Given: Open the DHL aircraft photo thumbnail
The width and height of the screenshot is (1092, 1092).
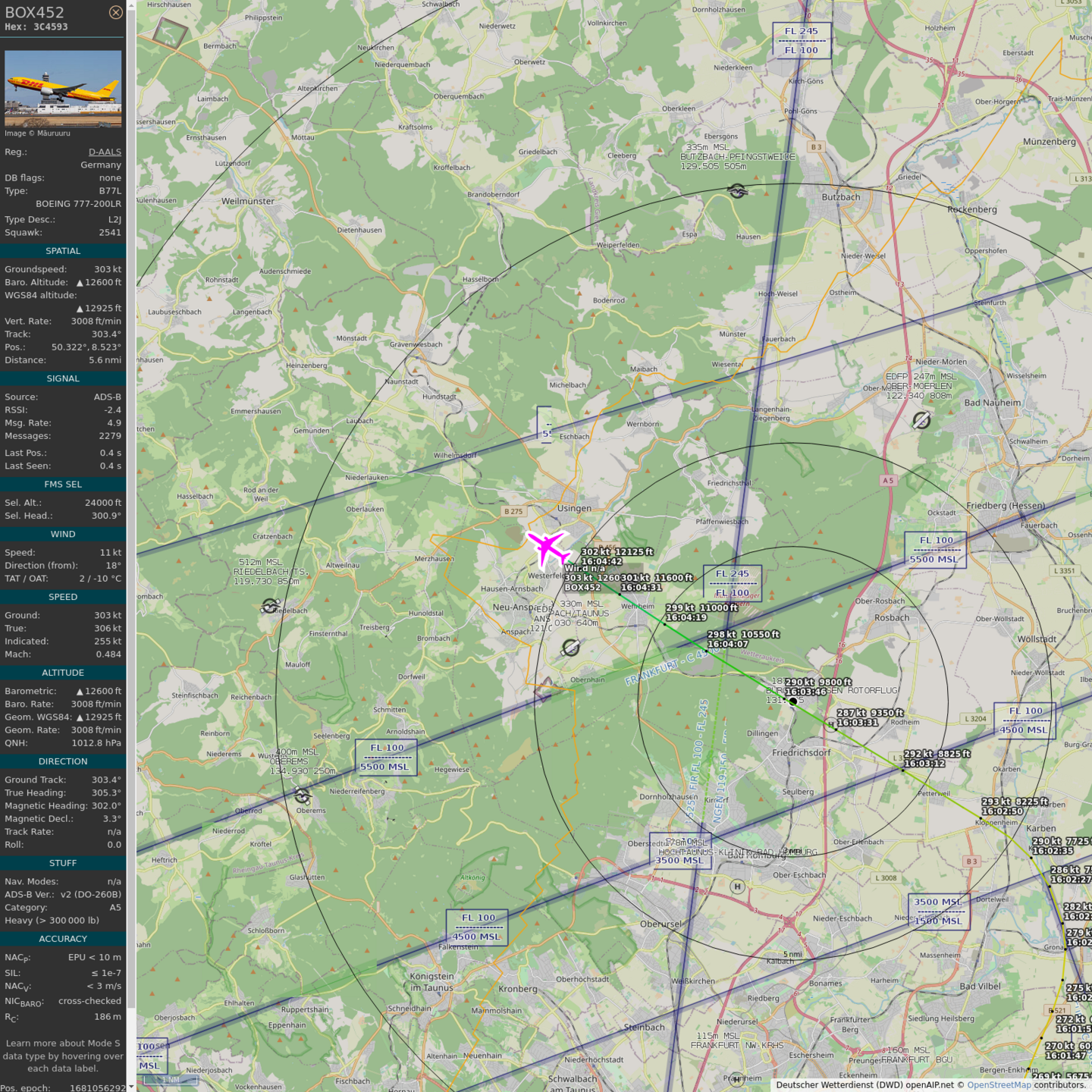Looking at the screenshot, I should 63,89.
